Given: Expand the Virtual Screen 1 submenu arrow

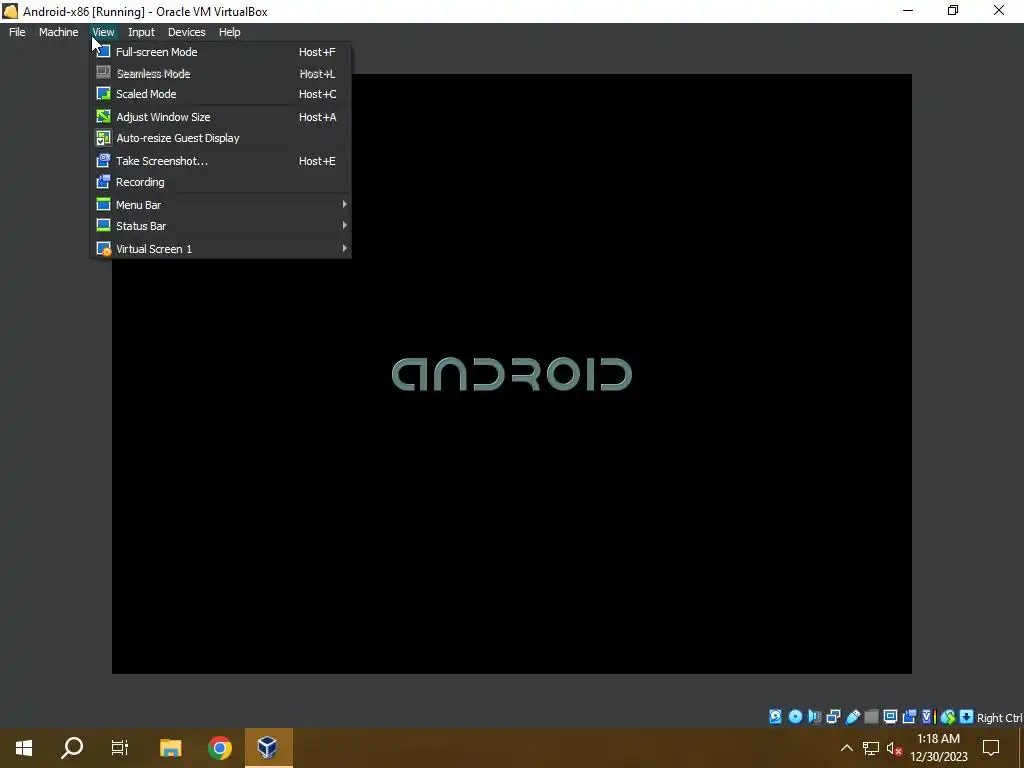Looking at the screenshot, I should pos(344,248).
